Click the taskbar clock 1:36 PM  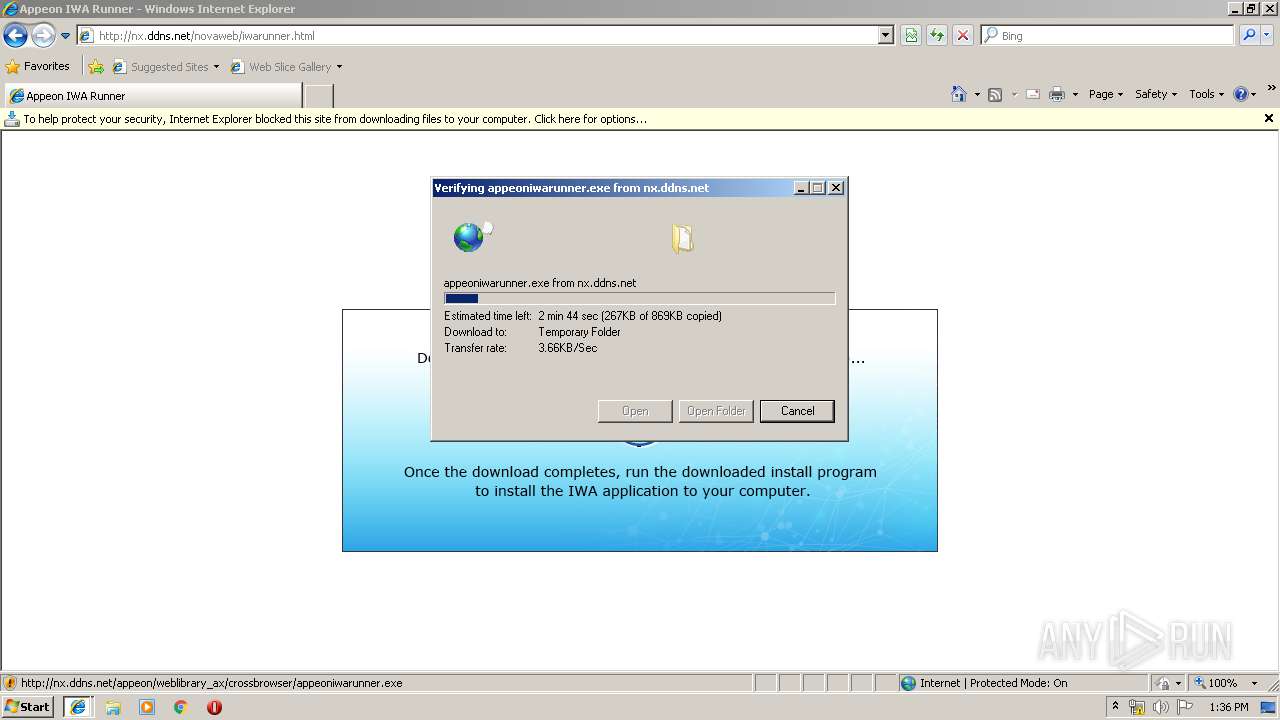coord(1228,707)
